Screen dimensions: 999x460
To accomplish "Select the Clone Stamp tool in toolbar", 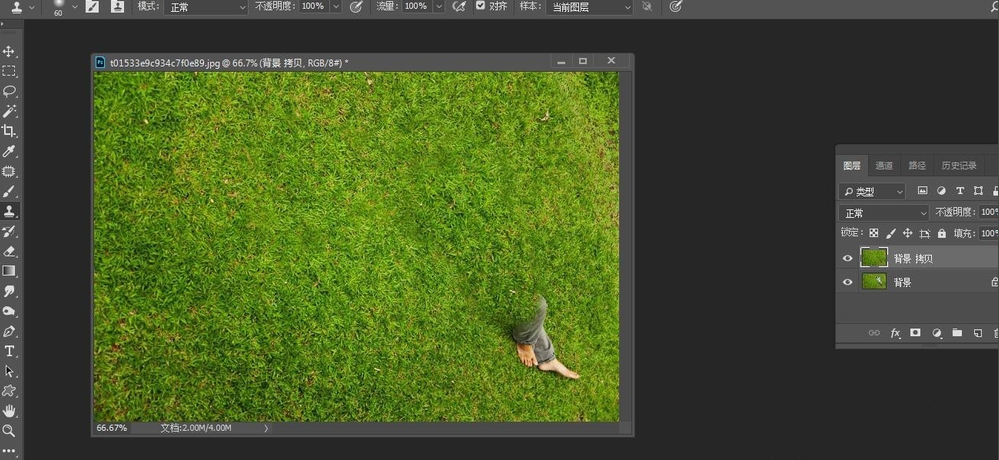I will click(x=9, y=211).
